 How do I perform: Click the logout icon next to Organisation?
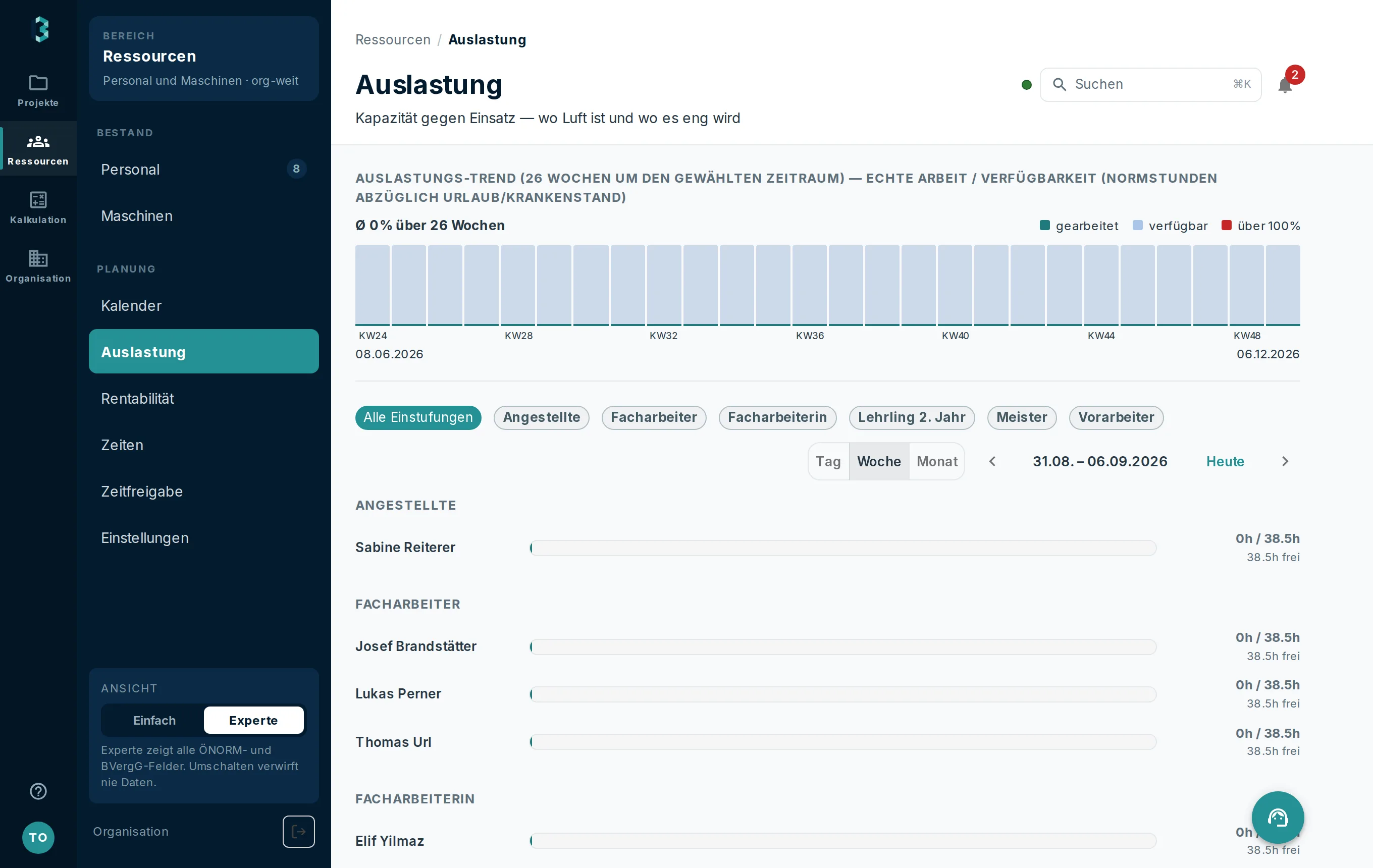click(298, 831)
